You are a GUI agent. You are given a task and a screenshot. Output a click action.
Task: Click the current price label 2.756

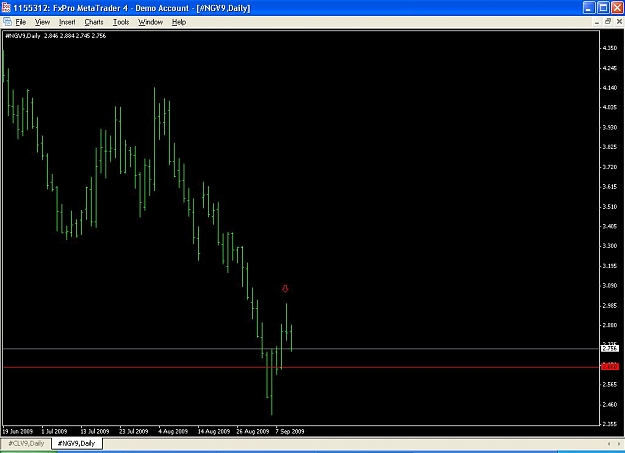tap(610, 349)
